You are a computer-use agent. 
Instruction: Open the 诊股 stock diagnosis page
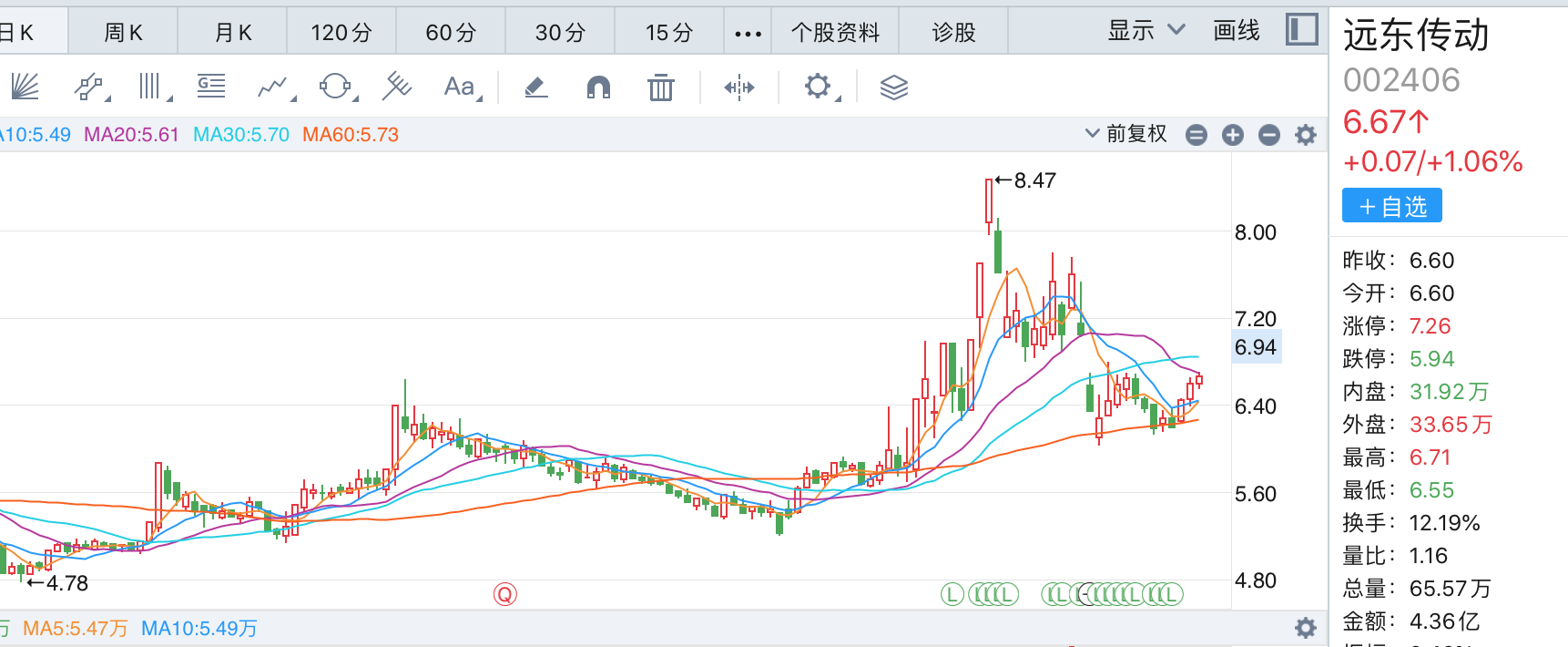click(x=953, y=33)
